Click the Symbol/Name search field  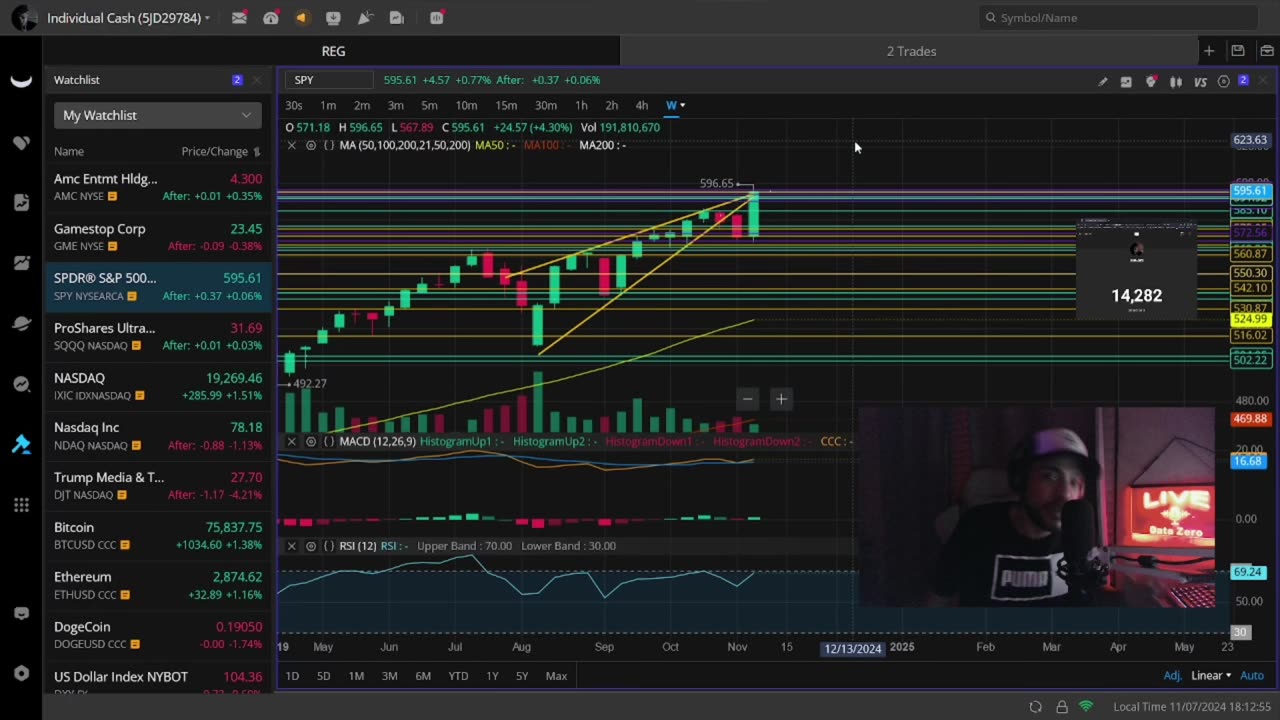1118,18
